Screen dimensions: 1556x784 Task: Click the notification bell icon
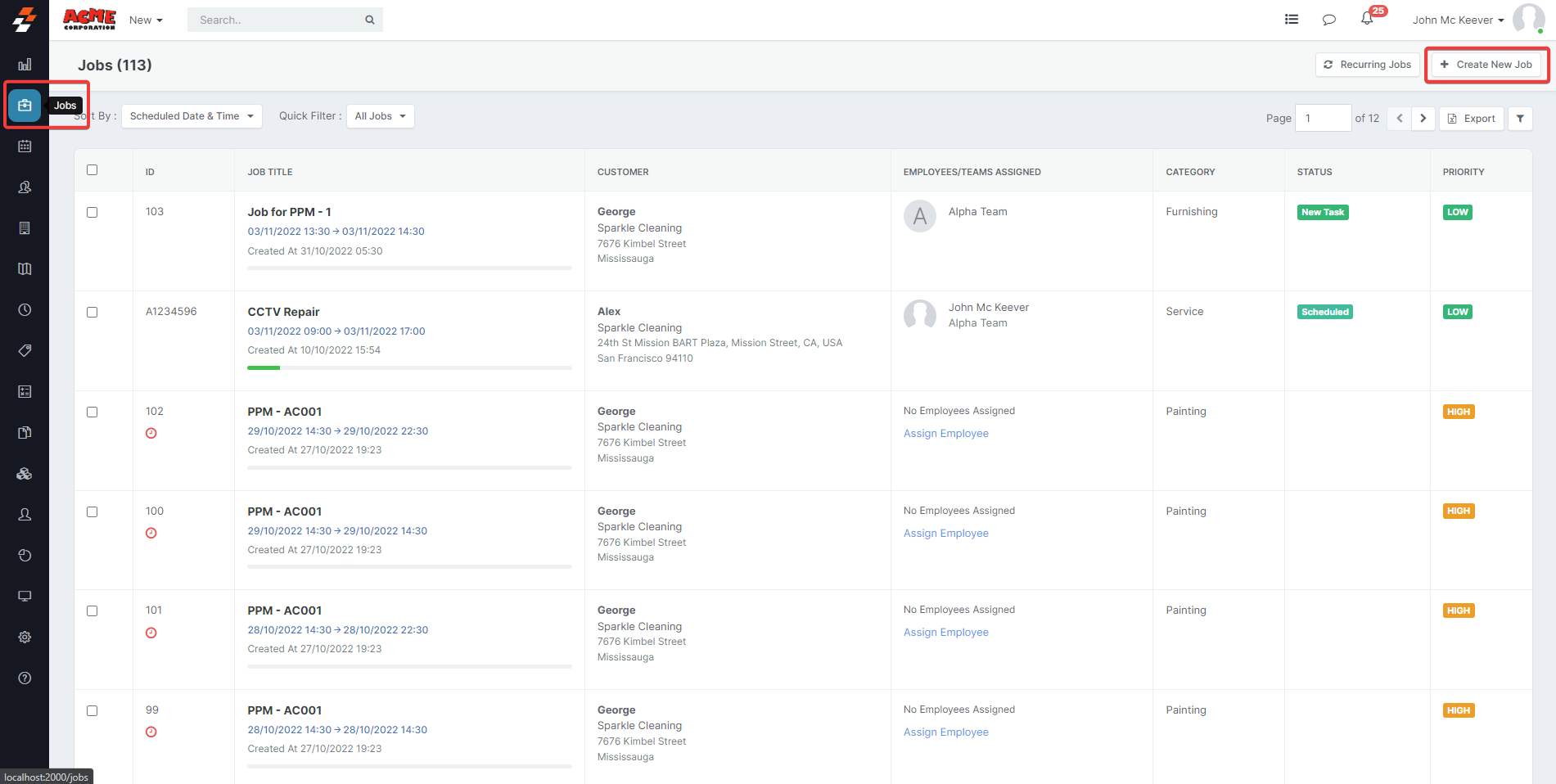(x=1367, y=19)
